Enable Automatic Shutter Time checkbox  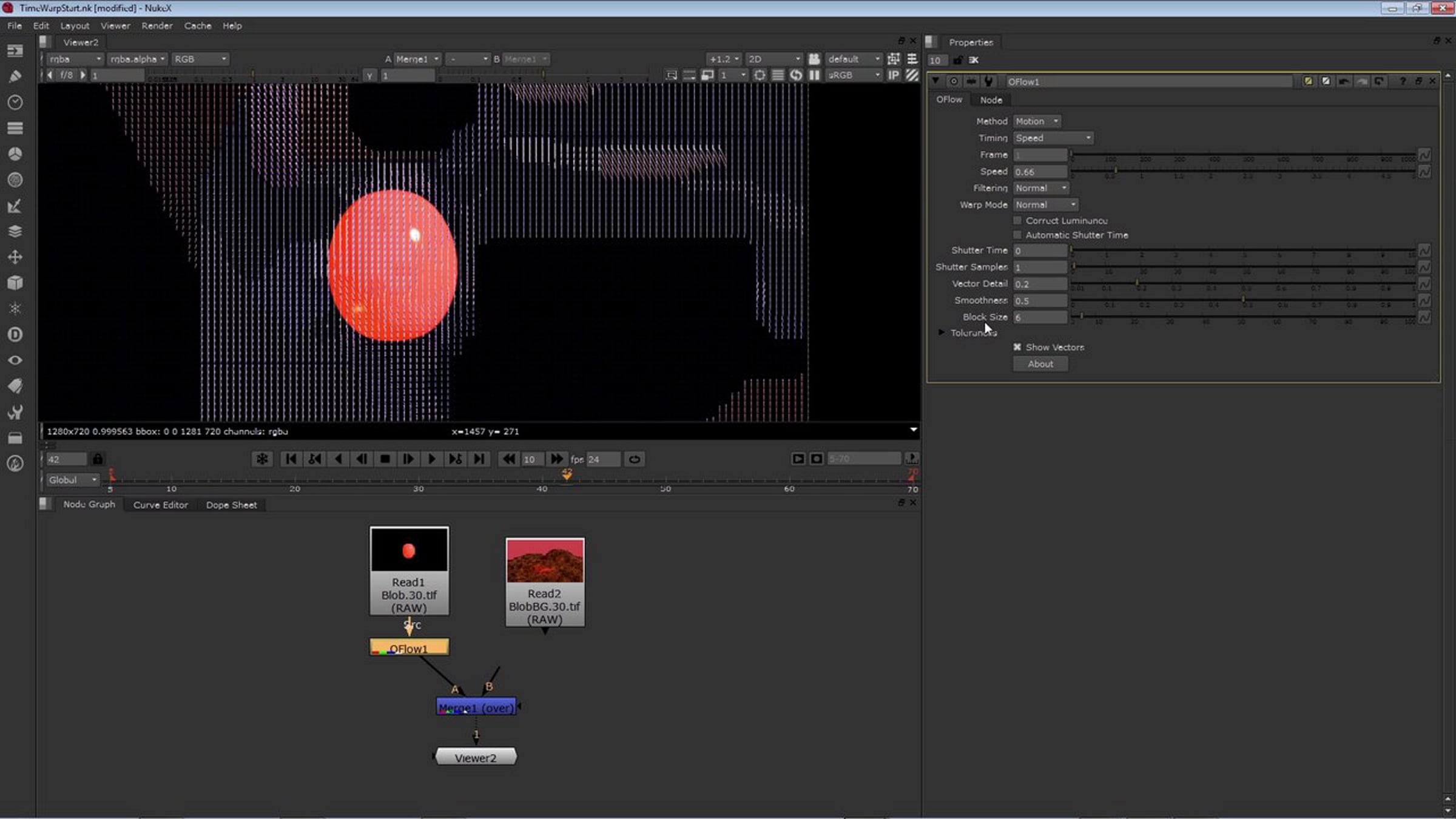coord(1017,235)
